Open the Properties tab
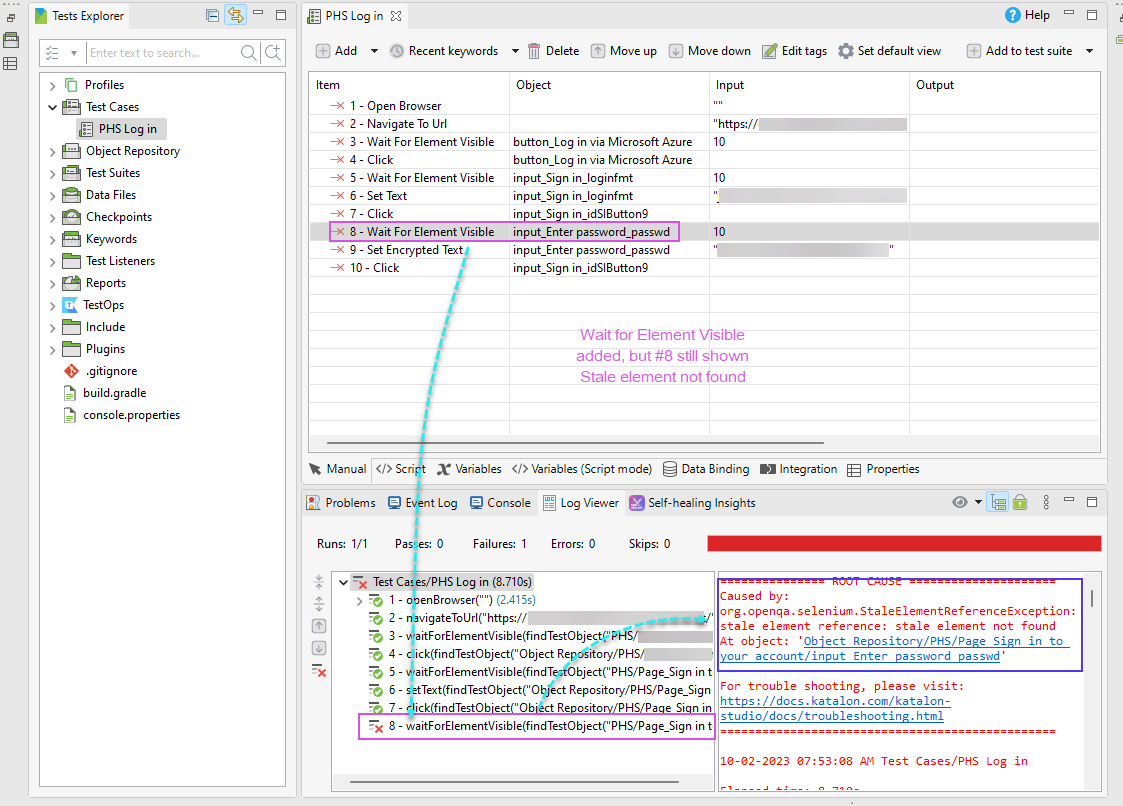Image resolution: width=1123 pixels, height=806 pixels. [883, 469]
